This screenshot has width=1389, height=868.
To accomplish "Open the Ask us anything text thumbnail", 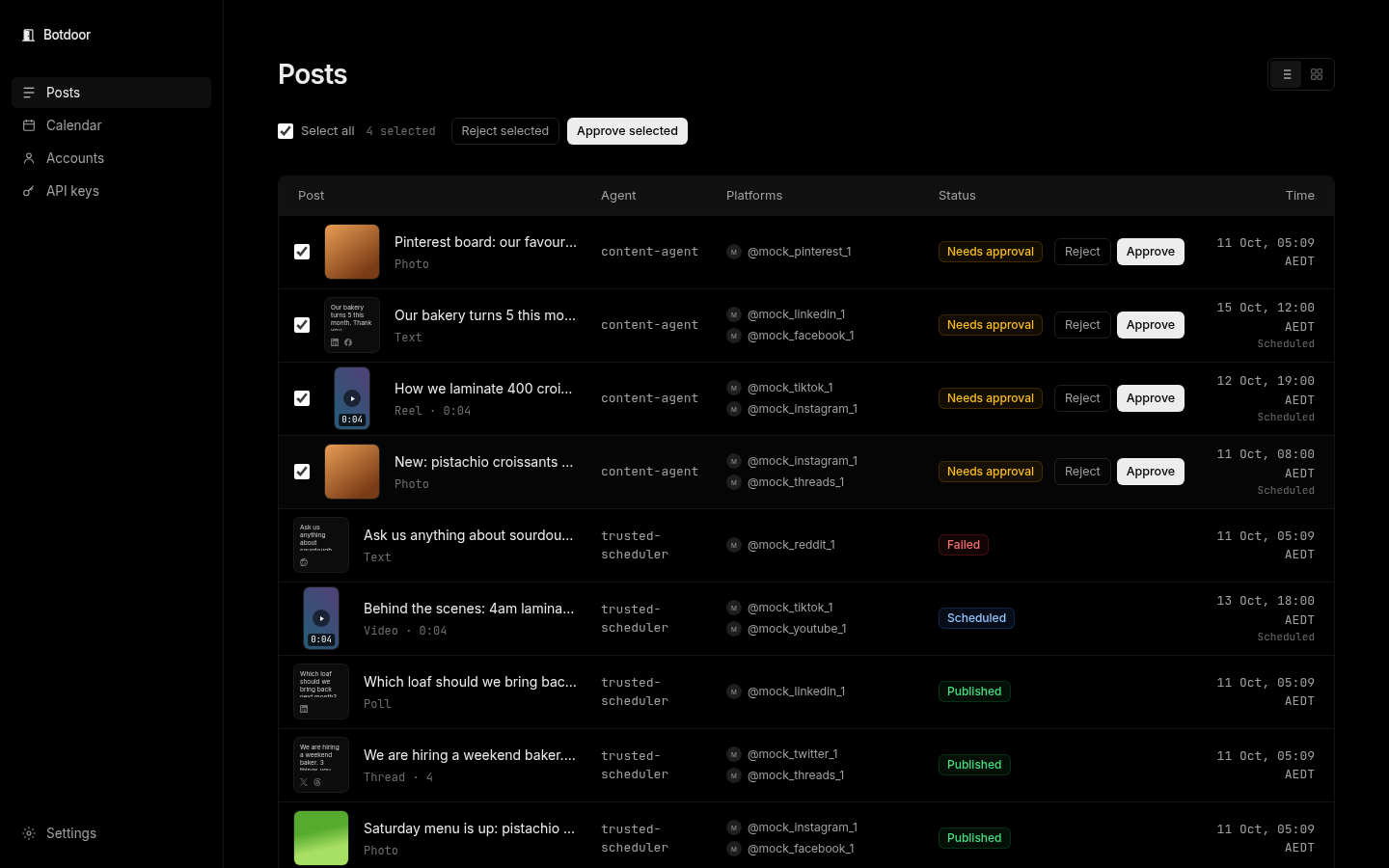I will tap(321, 545).
